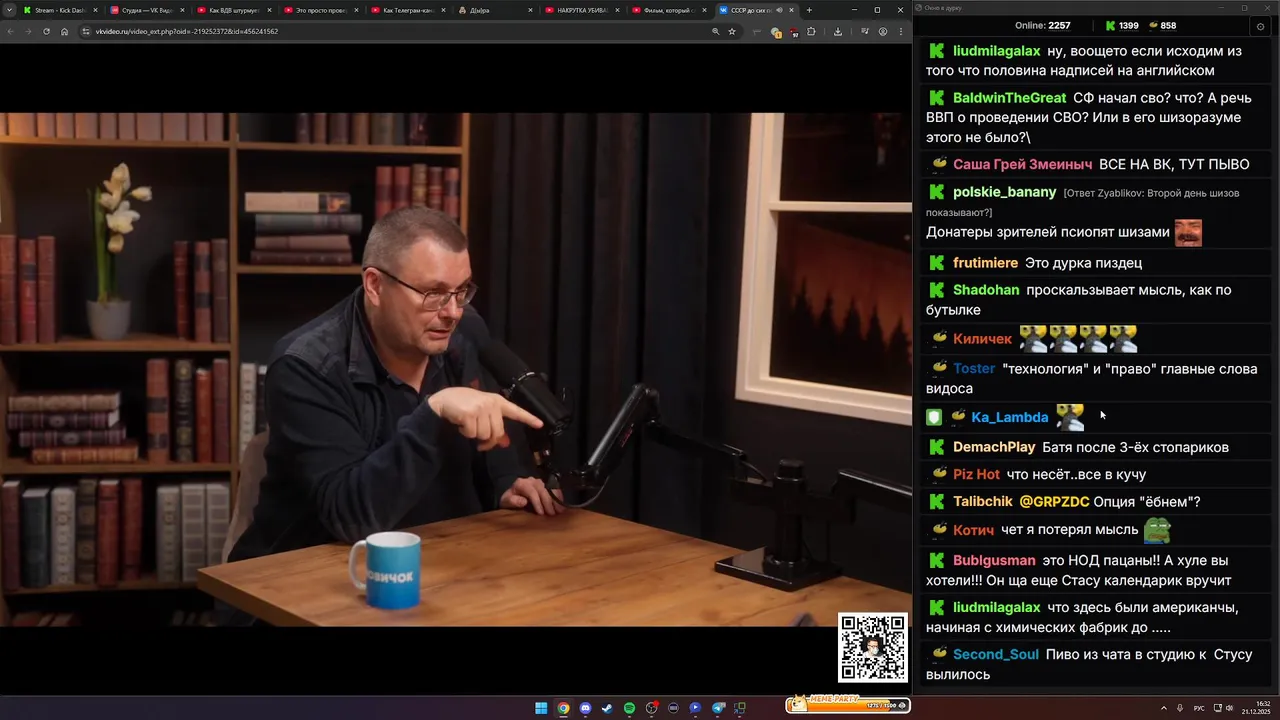
Task: Click username BaldwinTheGreat in chat
Action: tap(1010, 98)
